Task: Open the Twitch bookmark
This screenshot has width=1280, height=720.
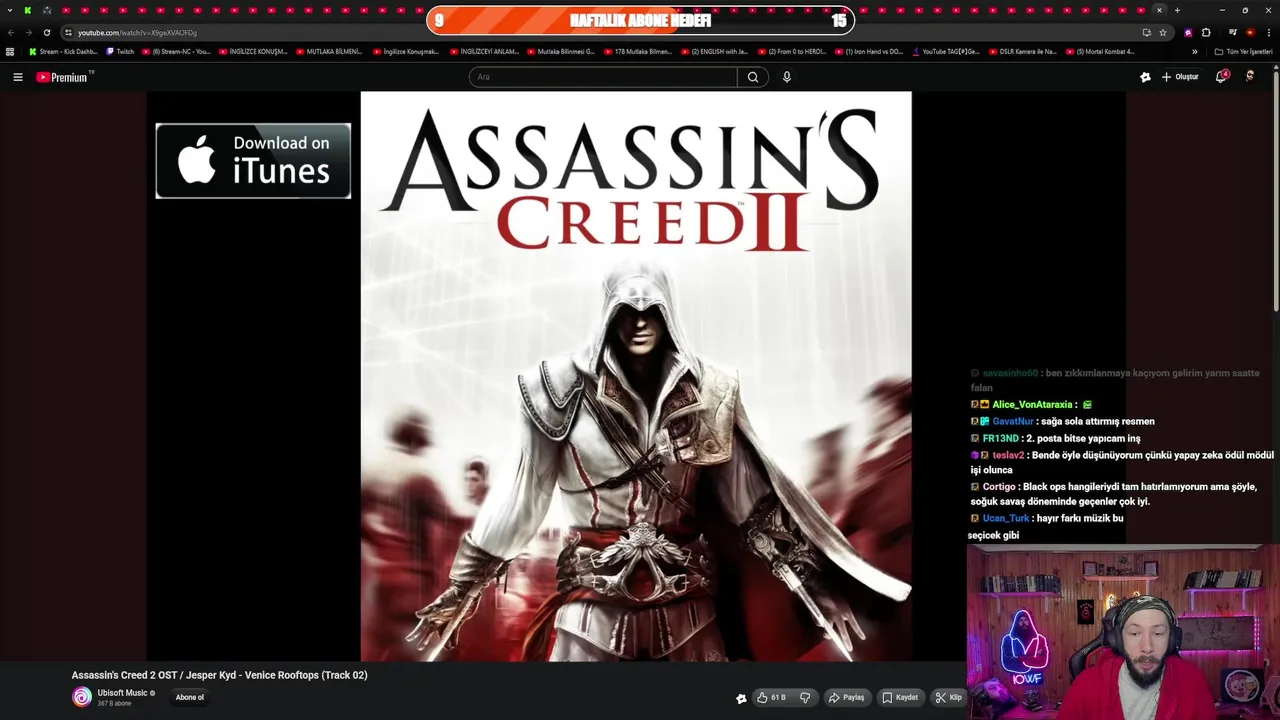Action: click(x=120, y=51)
